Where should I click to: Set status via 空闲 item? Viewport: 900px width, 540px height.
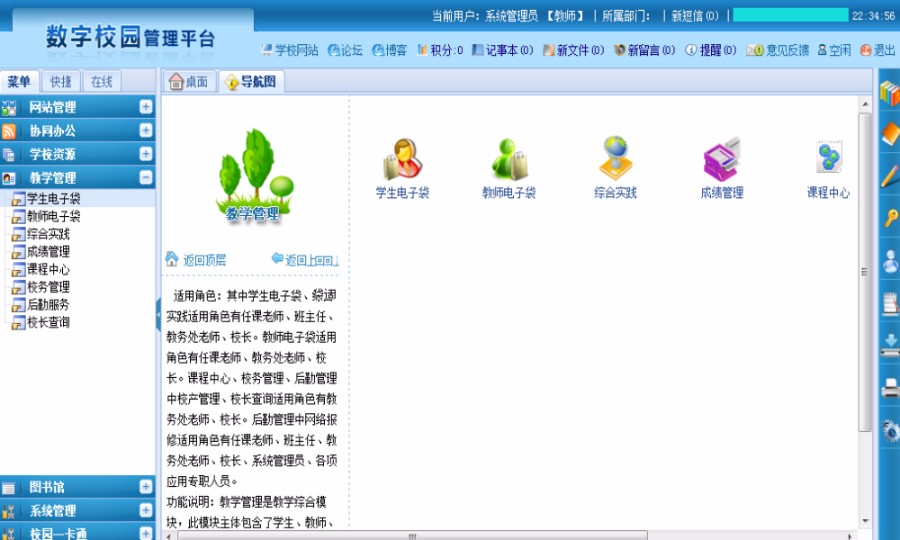click(834, 50)
